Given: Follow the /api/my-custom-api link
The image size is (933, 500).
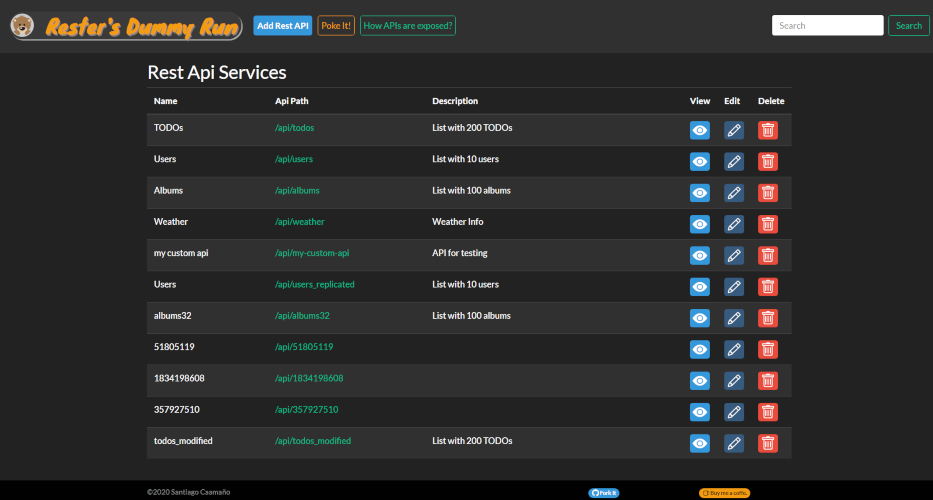Looking at the screenshot, I should point(312,253).
